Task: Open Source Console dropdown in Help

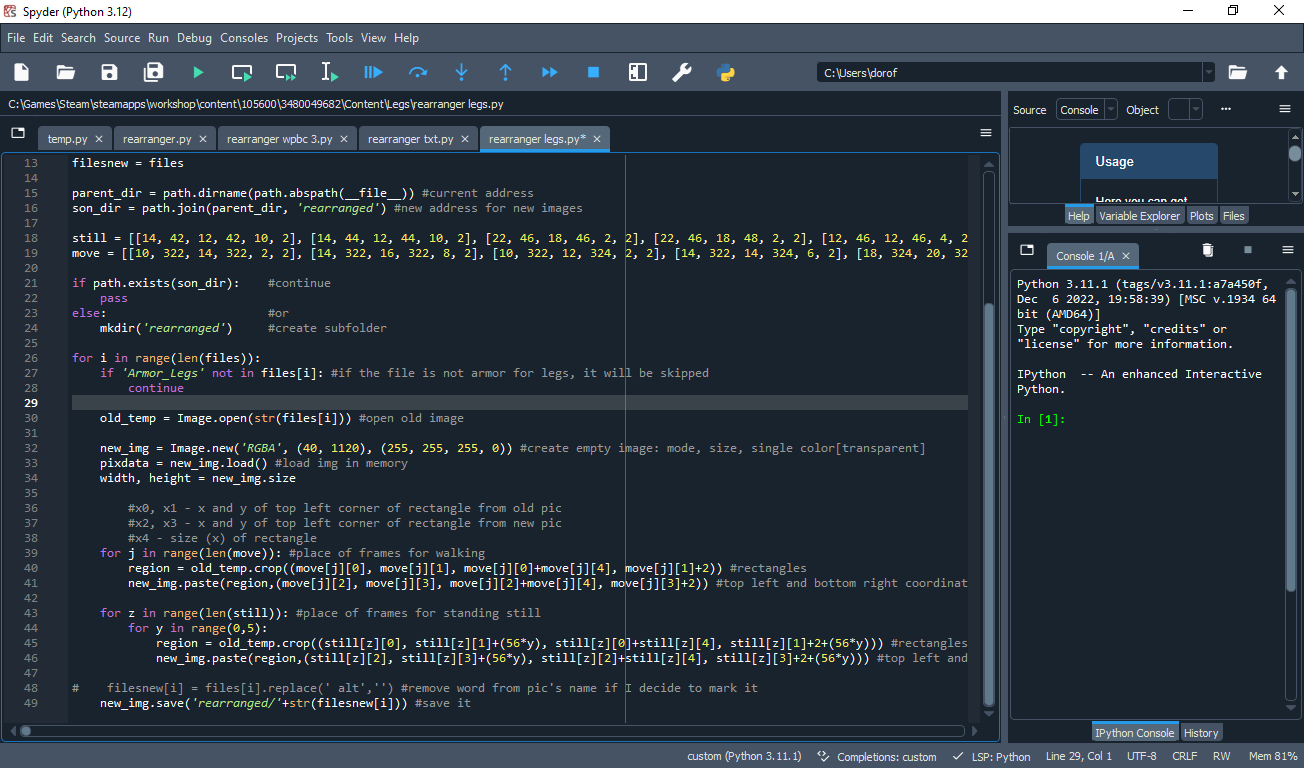Action: pos(1087,110)
